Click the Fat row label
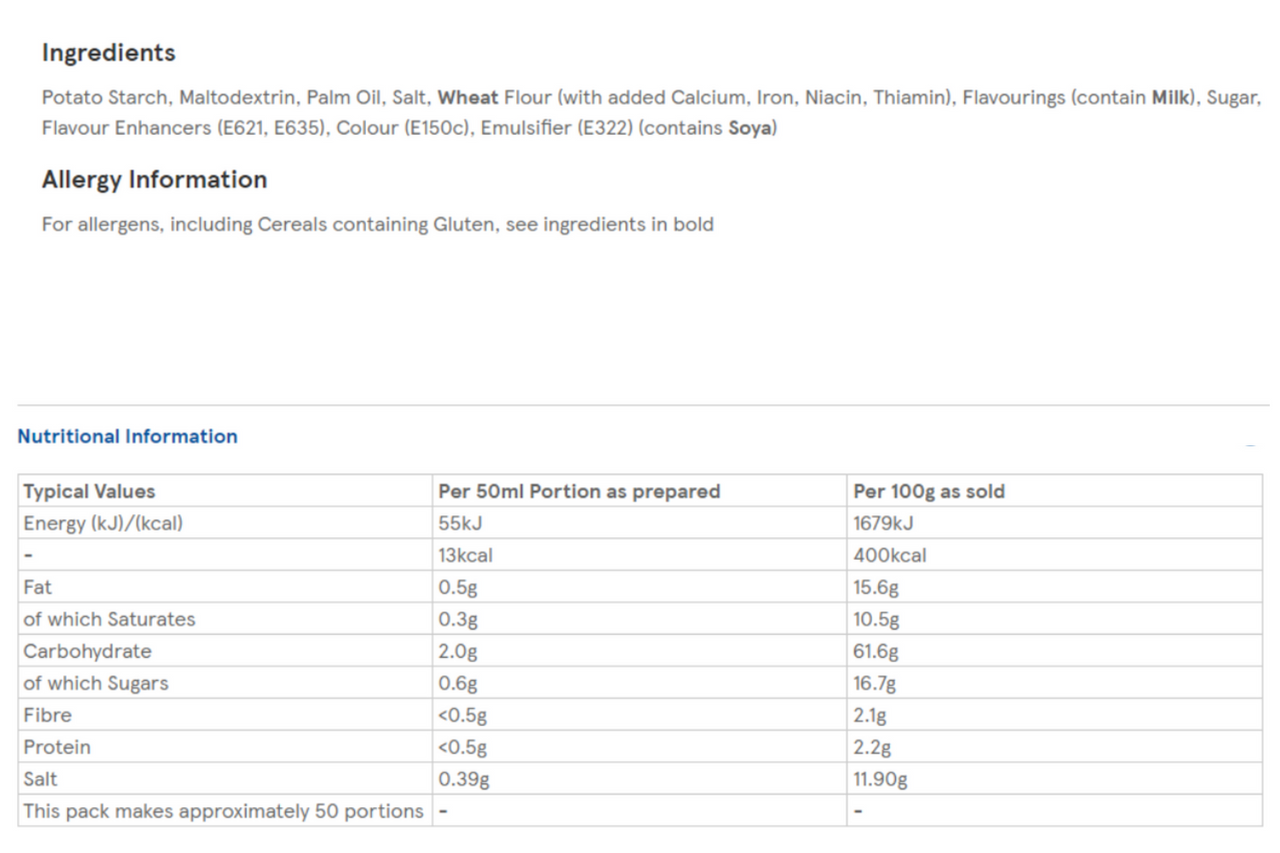 [x=37, y=587]
